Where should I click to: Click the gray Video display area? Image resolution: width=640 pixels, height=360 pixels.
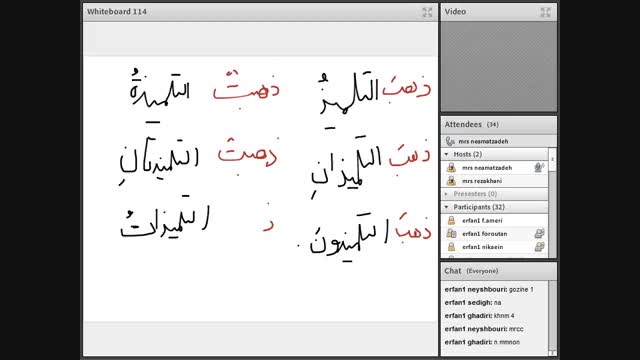[x=499, y=66]
